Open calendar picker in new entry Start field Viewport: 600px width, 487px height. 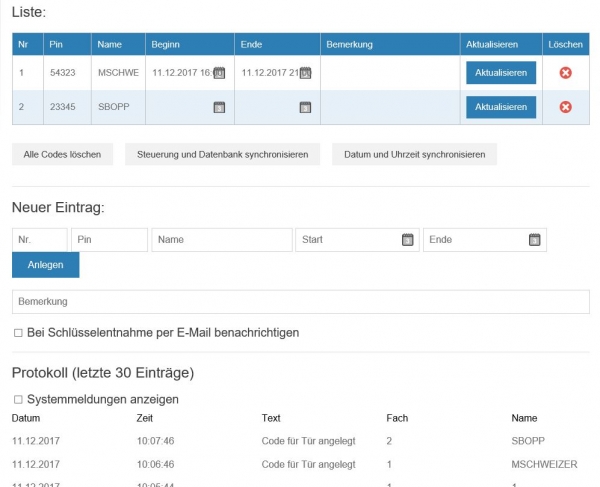[x=407, y=240]
